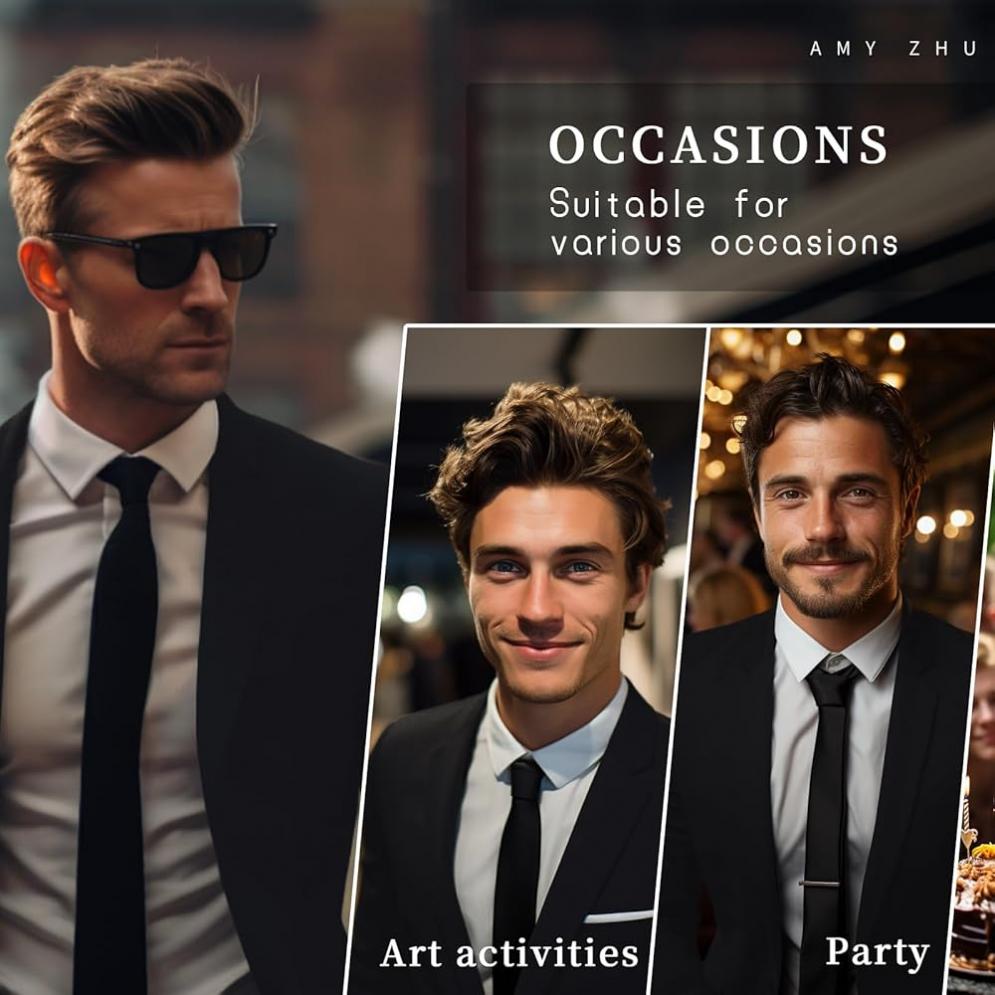Click the AMY ZHU brand name

pyautogui.click(x=893, y=49)
